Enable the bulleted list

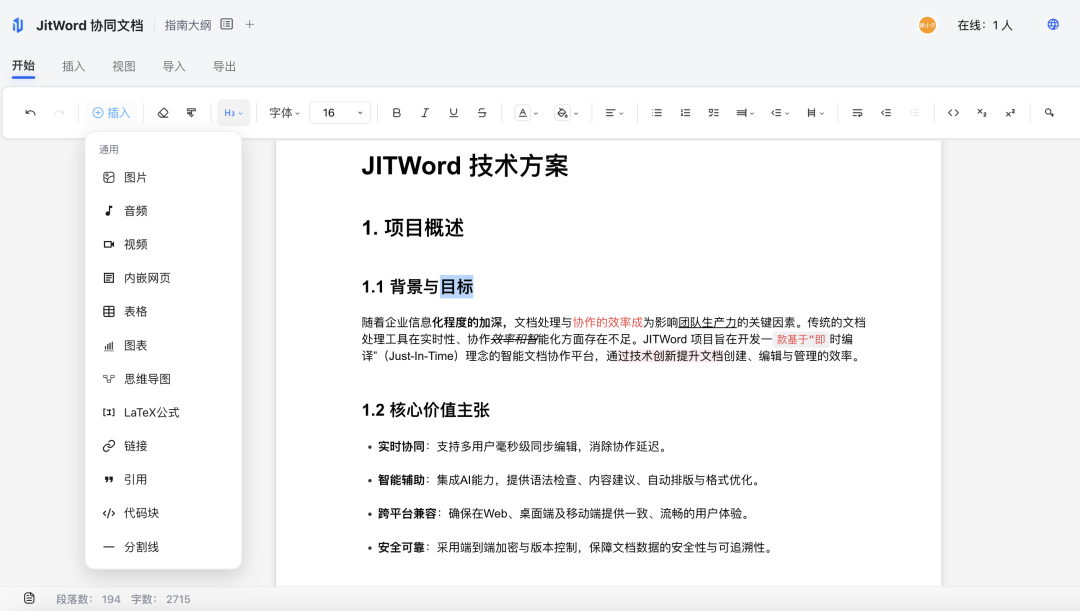pos(657,112)
